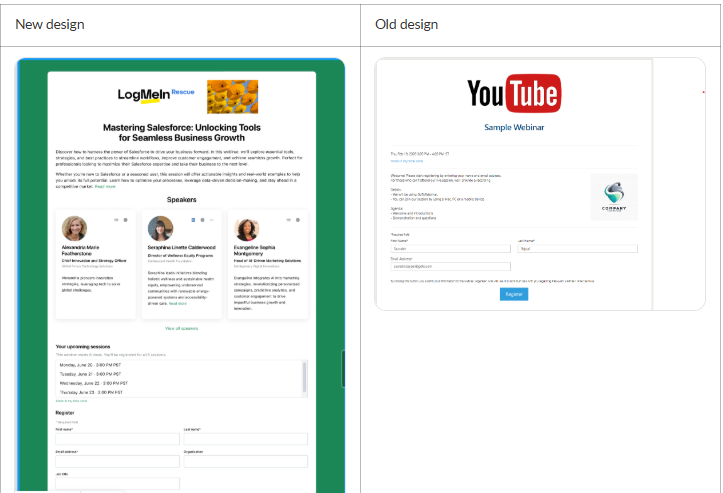Click the Email address field in old design

tap(449, 267)
